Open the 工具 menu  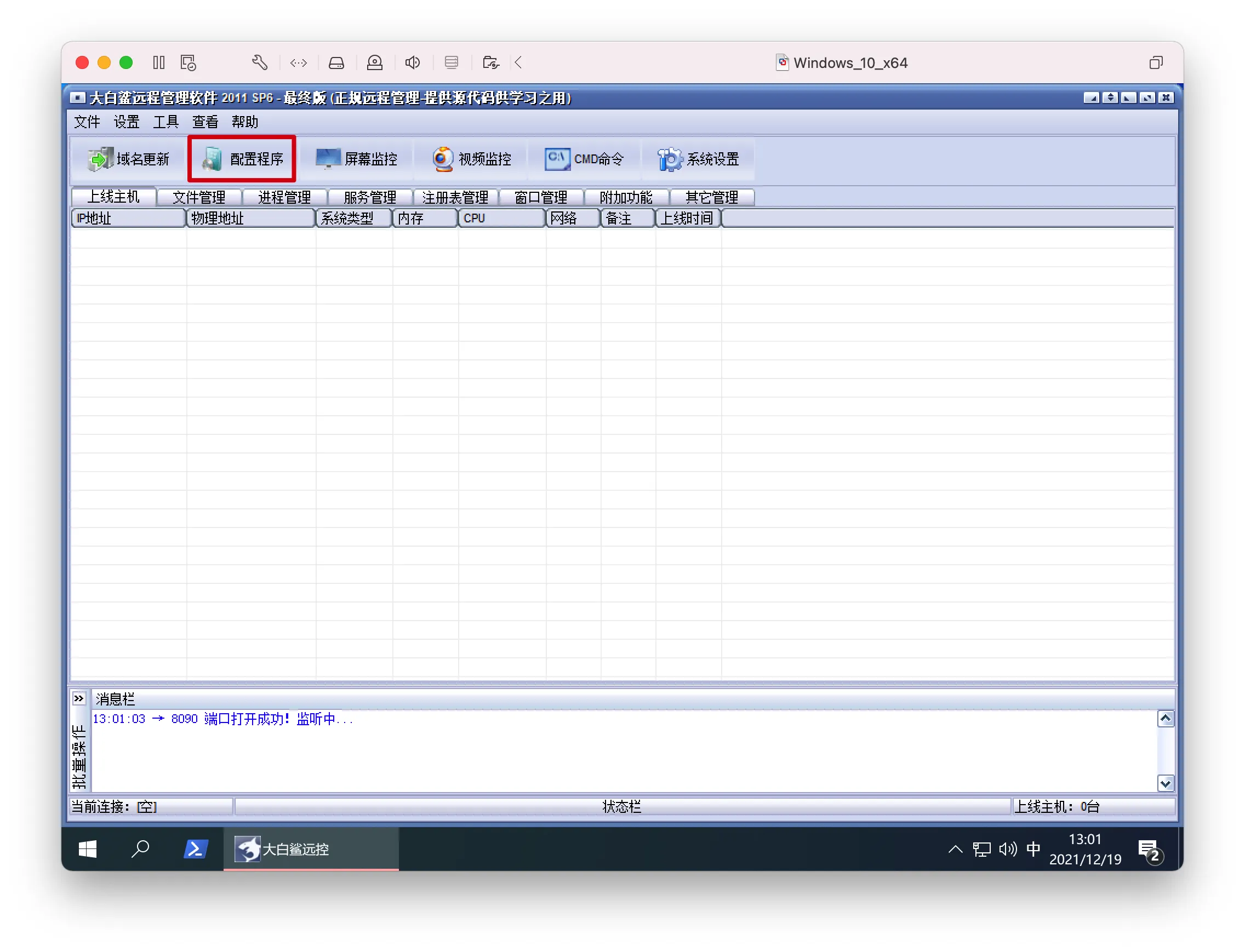click(x=166, y=122)
